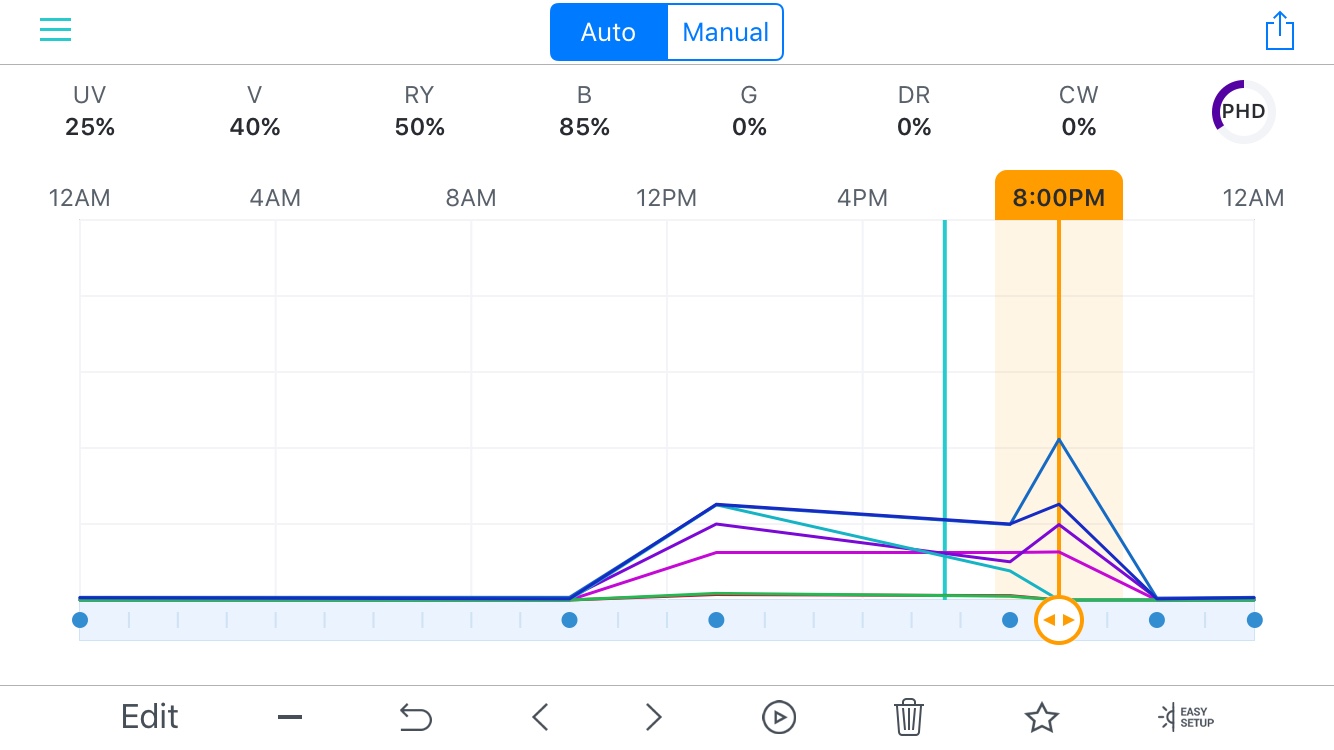Screen dimensions: 1334x750
Task: Select the DR 0% channel
Action: [x=914, y=111]
